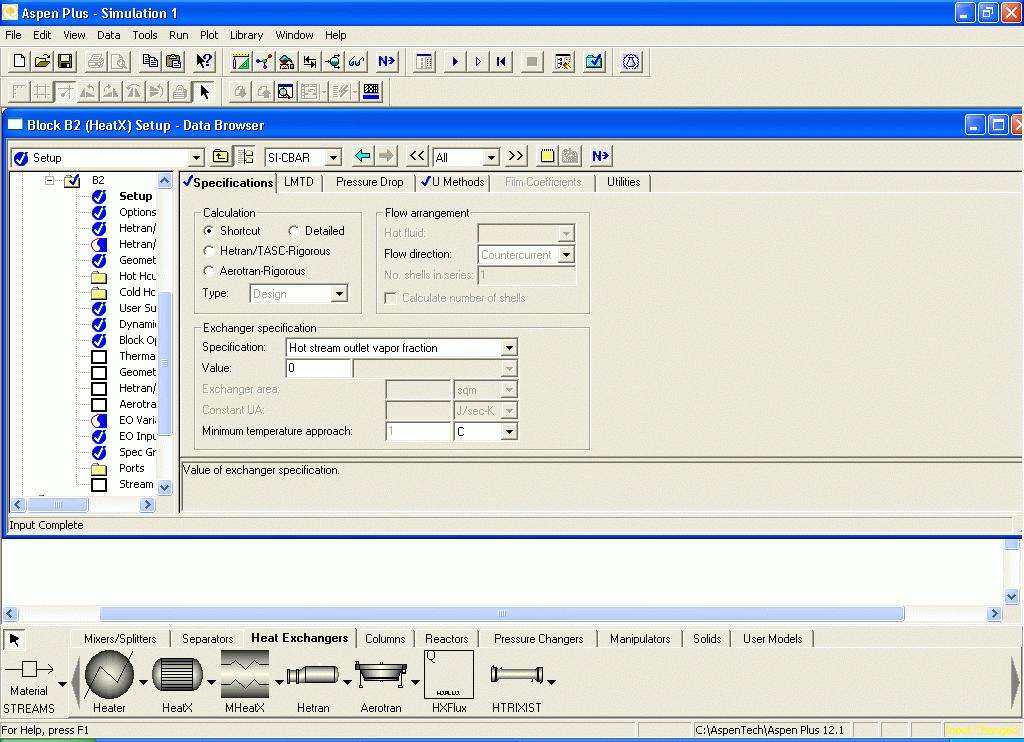Start the simulation run with the solid play icon
This screenshot has width=1024, height=742.
click(455, 61)
